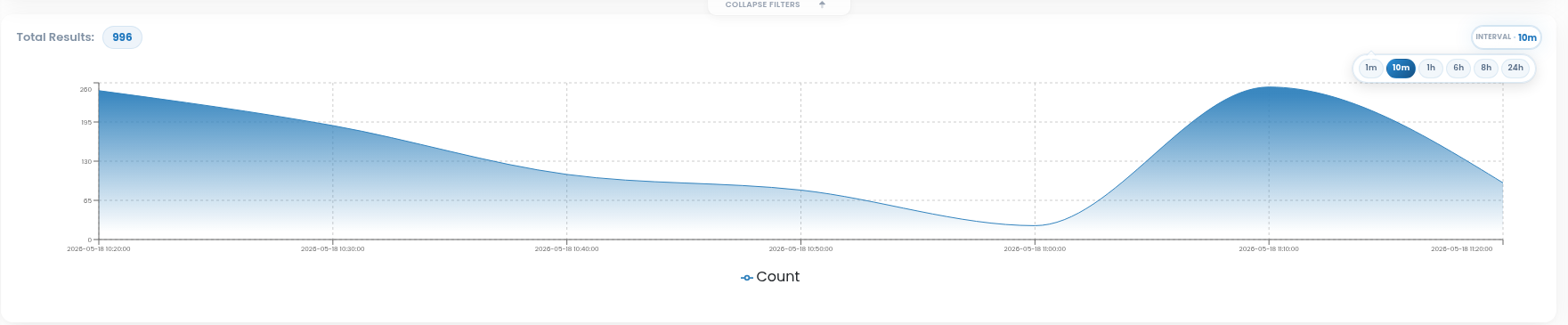Viewport: 1568px width, 325px height.
Task: Click the up arrow beside Collapse Filters
Action: (822, 4)
